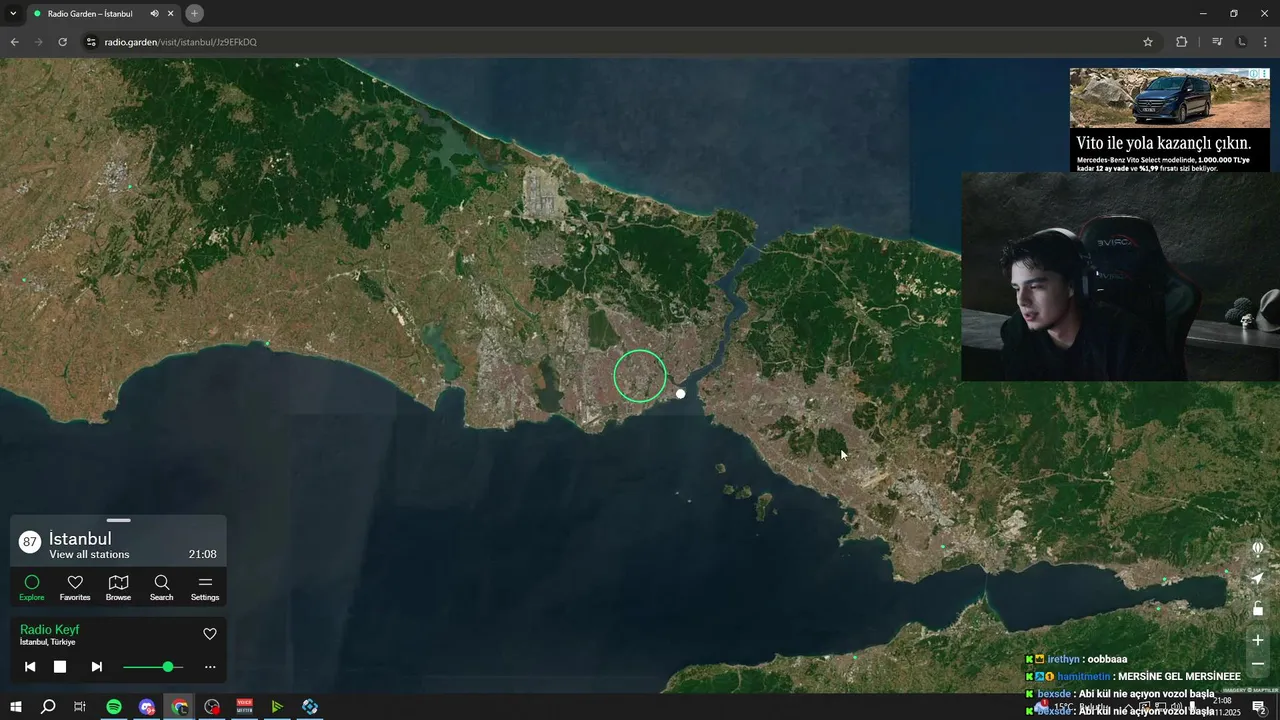Open the Search tab
The height and width of the screenshot is (720, 1280).
[161, 588]
